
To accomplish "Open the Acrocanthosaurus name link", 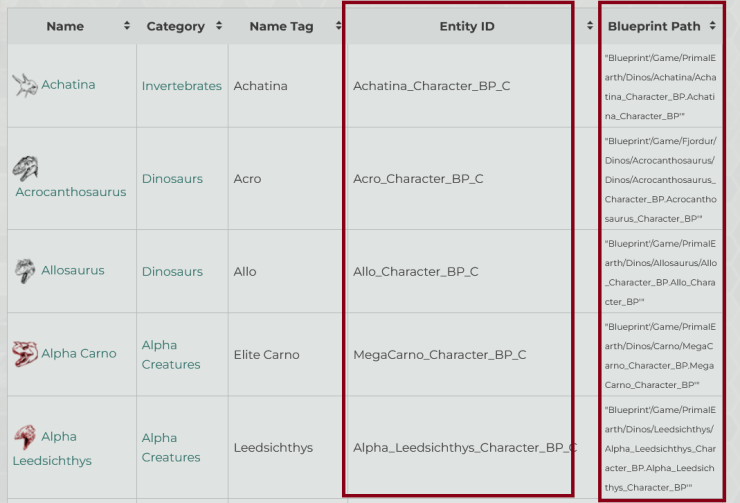I will [x=71, y=192].
